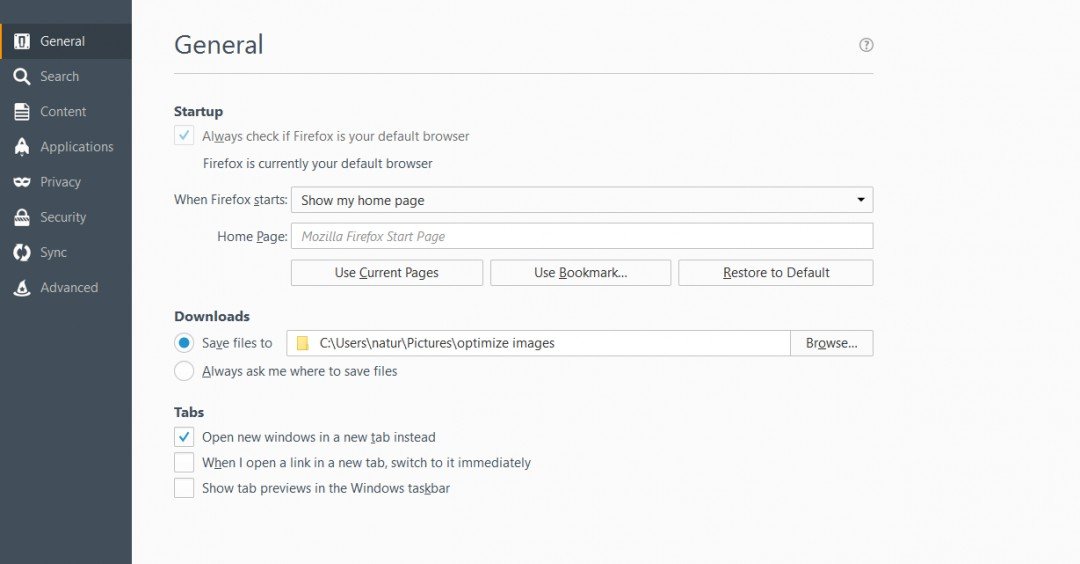Click the Startup section heading
The height and width of the screenshot is (564, 1080).
pos(198,112)
